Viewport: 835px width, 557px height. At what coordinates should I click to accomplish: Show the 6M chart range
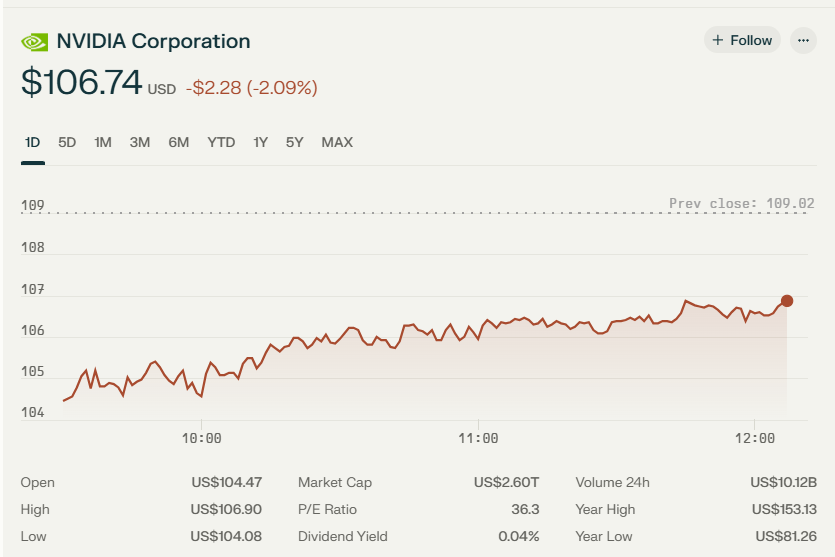click(178, 142)
